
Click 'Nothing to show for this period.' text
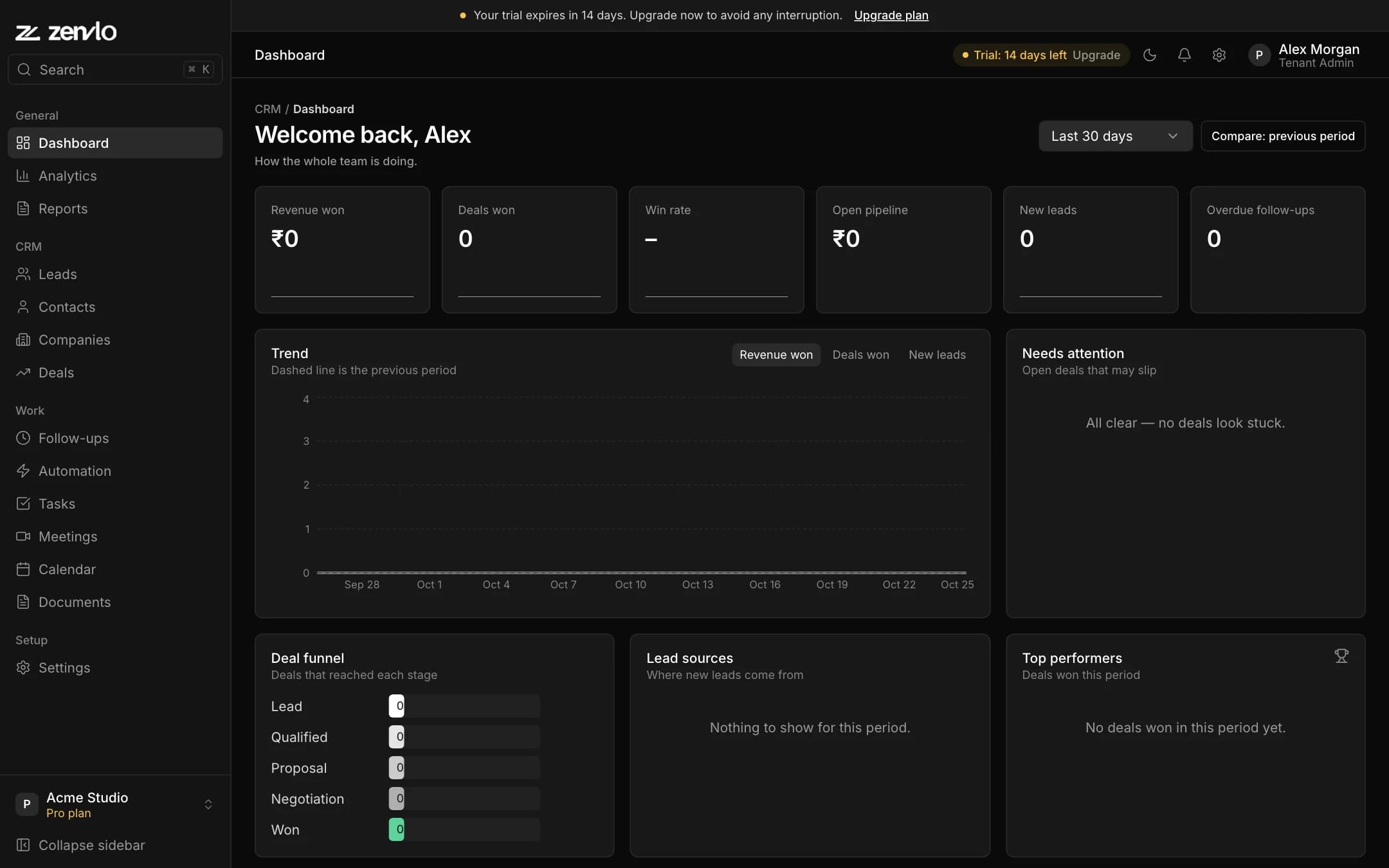[810, 728]
